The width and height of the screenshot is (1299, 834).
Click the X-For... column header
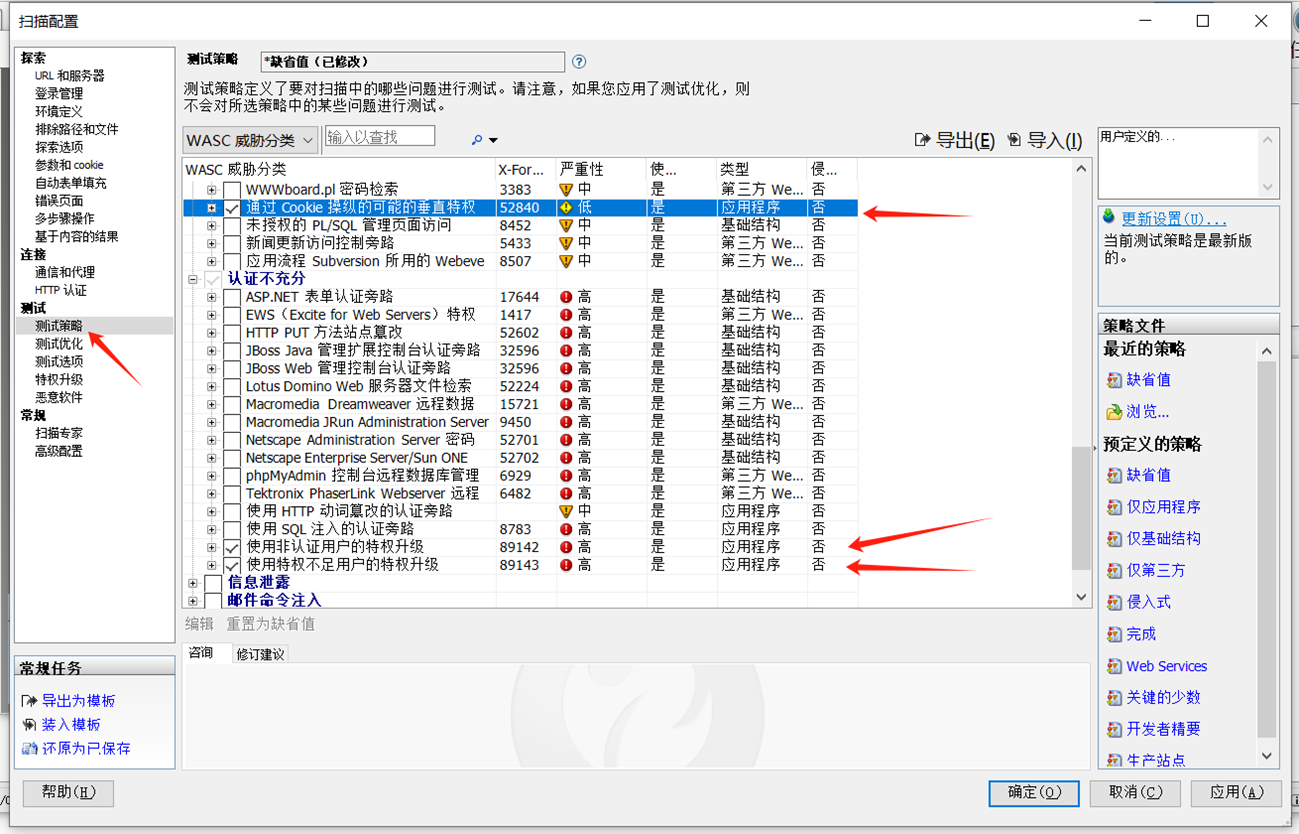526,169
